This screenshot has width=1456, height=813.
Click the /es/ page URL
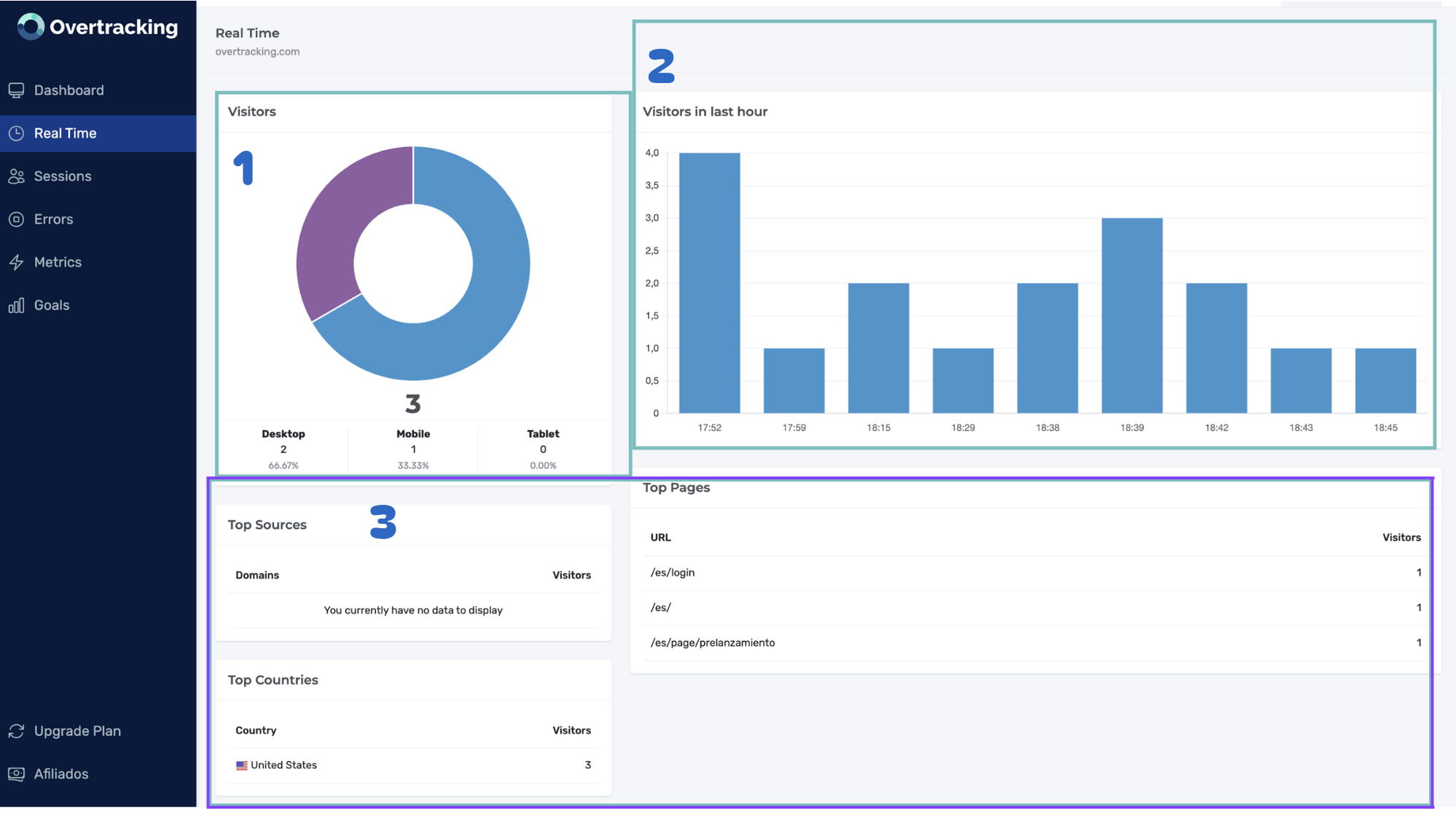point(660,608)
